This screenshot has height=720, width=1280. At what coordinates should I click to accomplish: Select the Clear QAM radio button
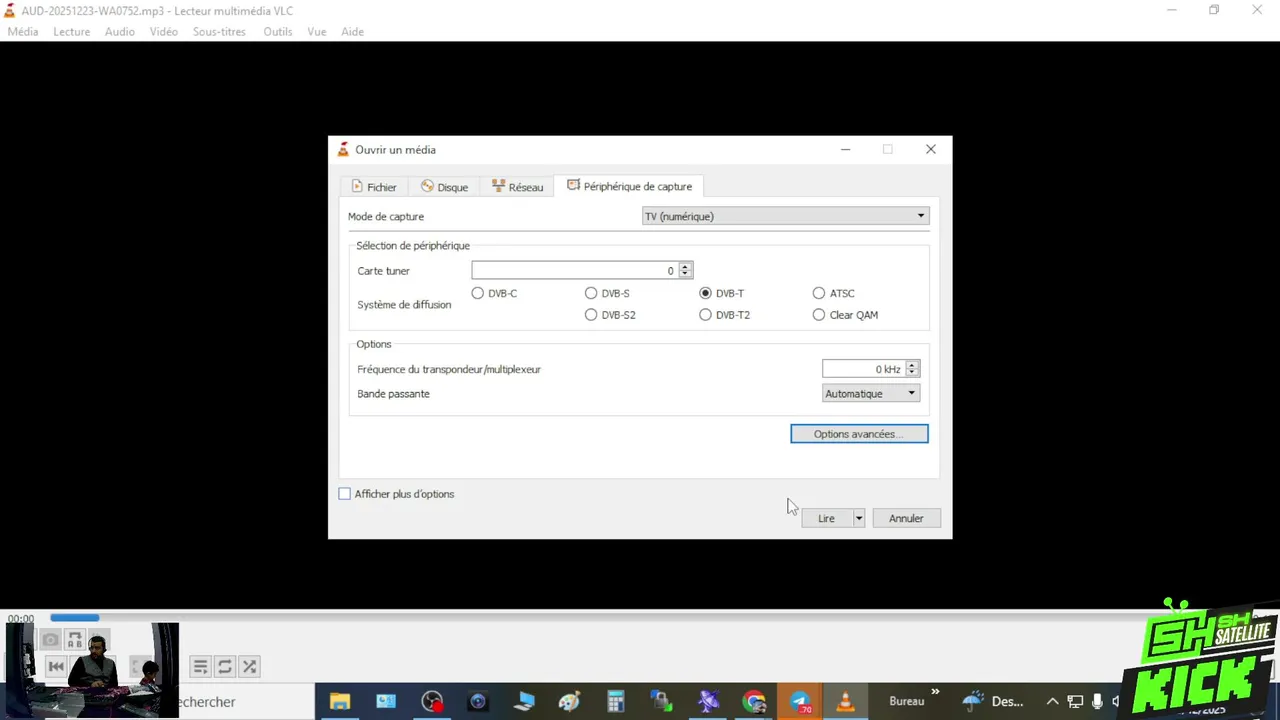819,315
